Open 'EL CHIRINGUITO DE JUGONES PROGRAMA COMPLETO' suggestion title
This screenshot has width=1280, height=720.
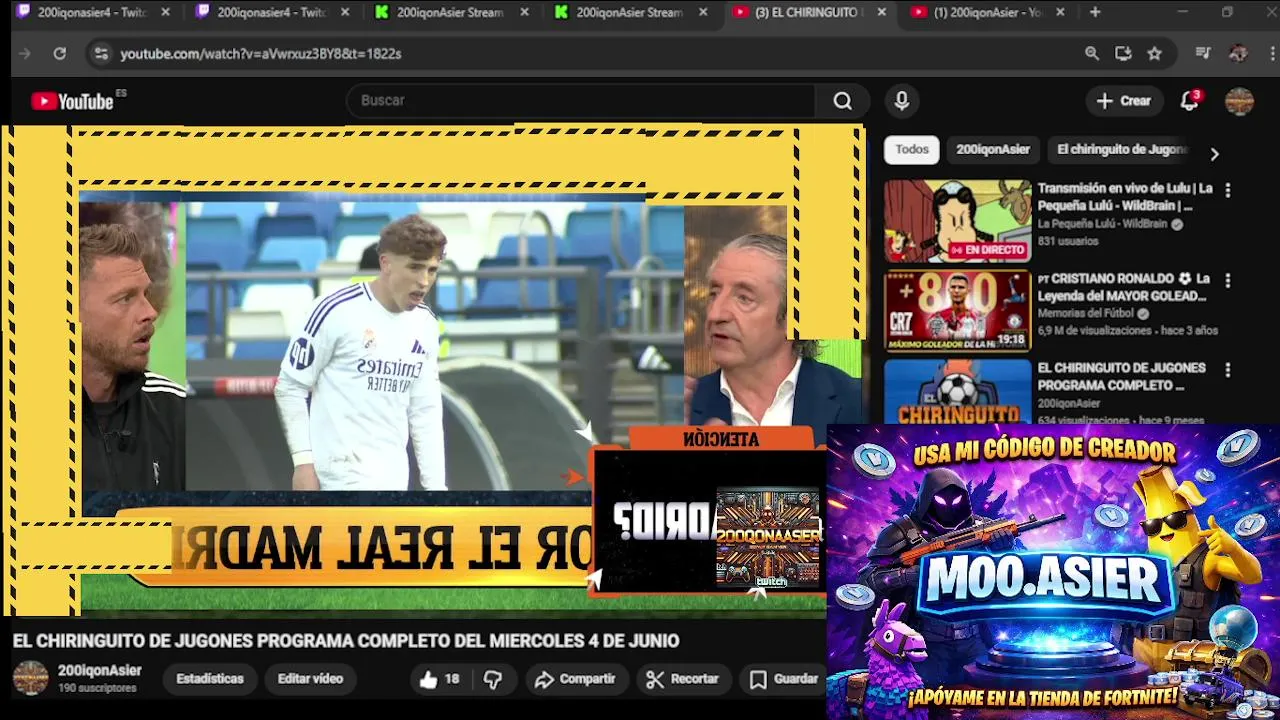click(1121, 377)
